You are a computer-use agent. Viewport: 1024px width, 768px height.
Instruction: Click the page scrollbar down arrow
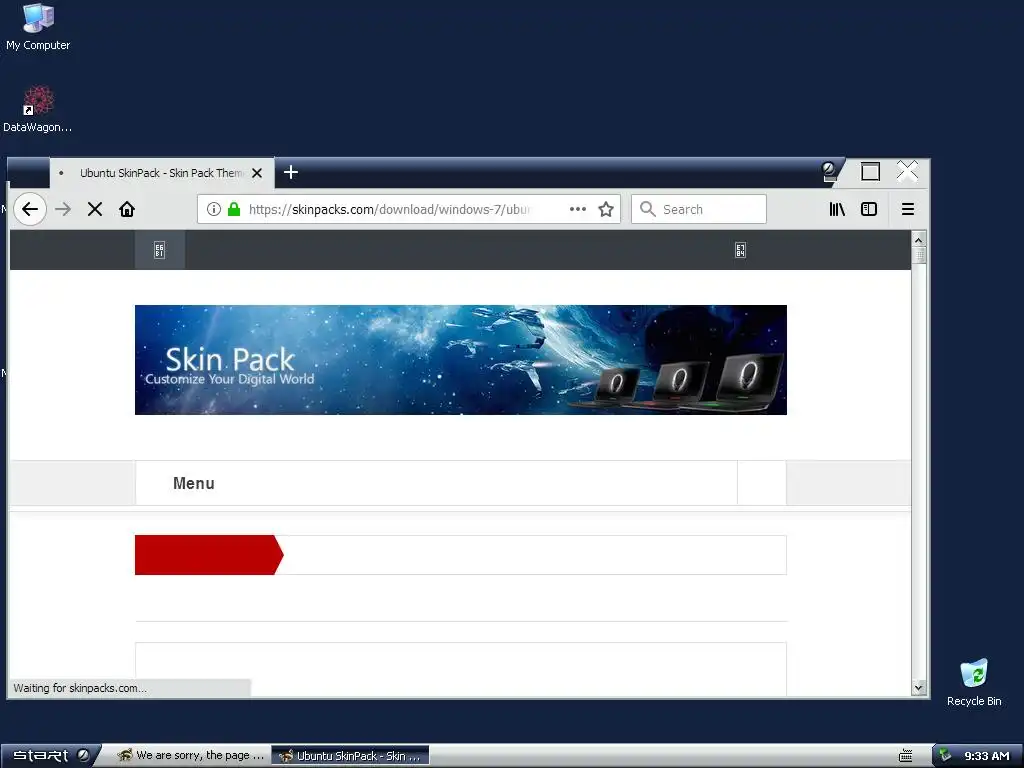(919, 687)
